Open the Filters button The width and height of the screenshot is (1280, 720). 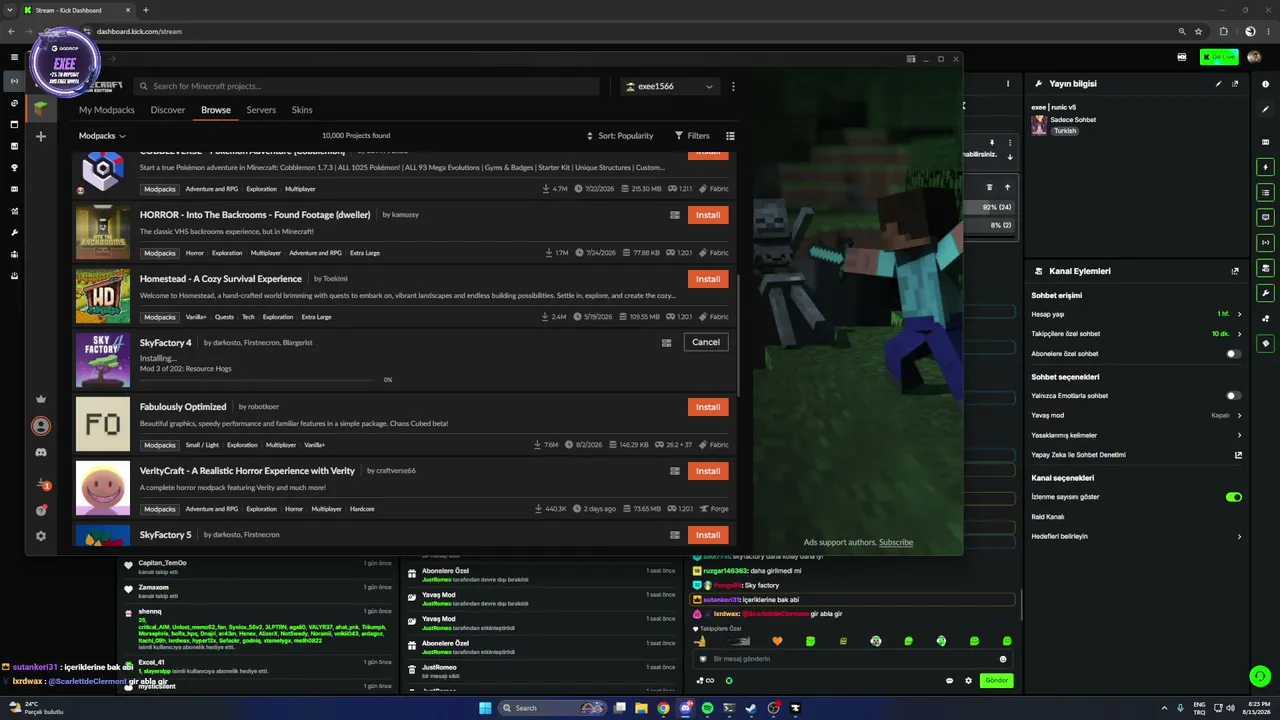(x=692, y=136)
